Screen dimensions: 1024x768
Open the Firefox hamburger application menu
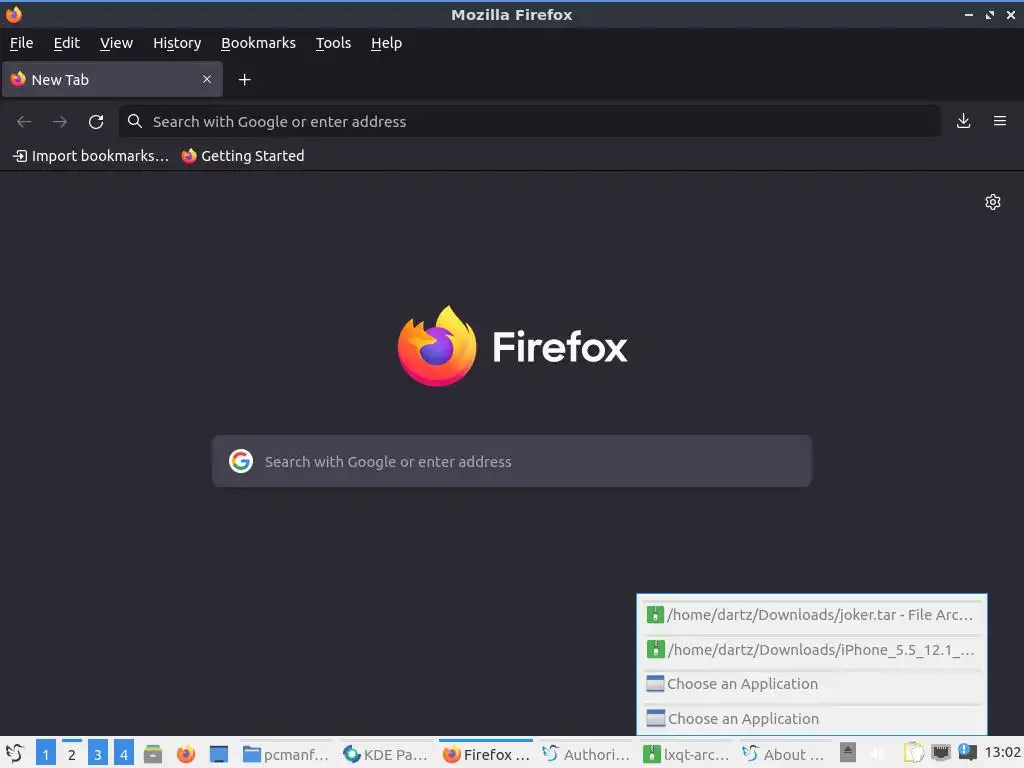[x=1000, y=121]
